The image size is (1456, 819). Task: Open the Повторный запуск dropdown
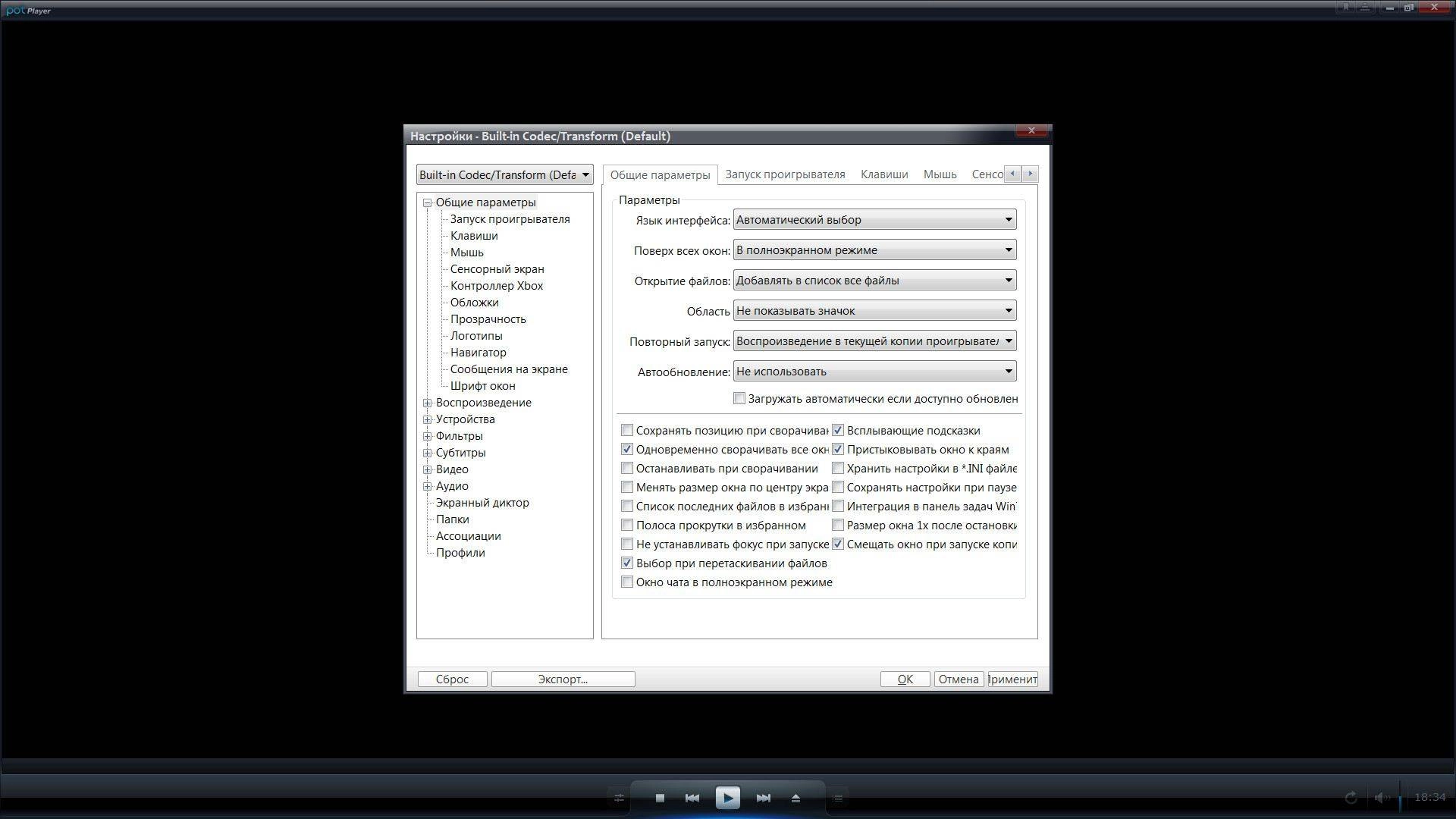[x=874, y=341]
